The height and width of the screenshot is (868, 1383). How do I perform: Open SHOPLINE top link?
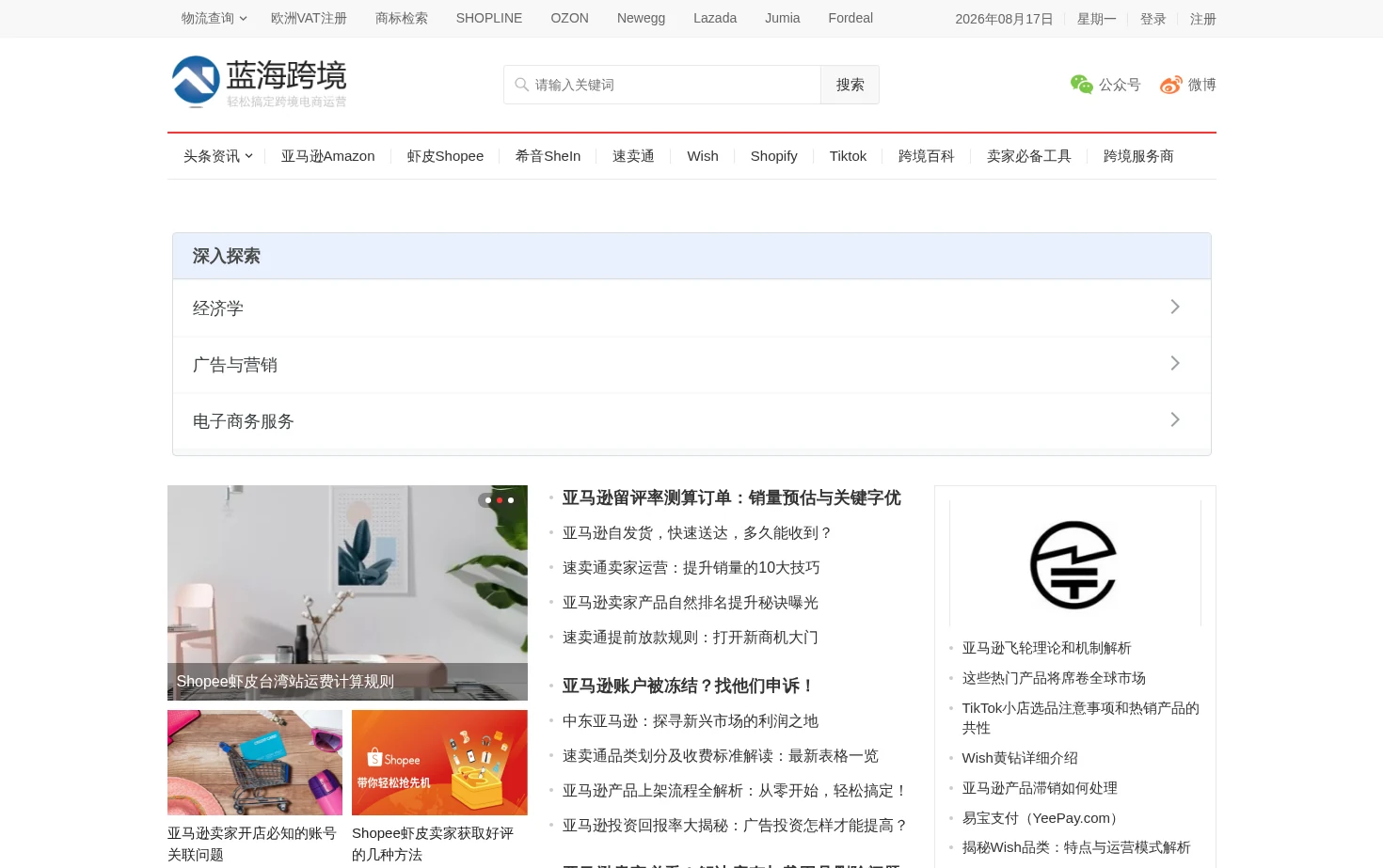point(489,18)
